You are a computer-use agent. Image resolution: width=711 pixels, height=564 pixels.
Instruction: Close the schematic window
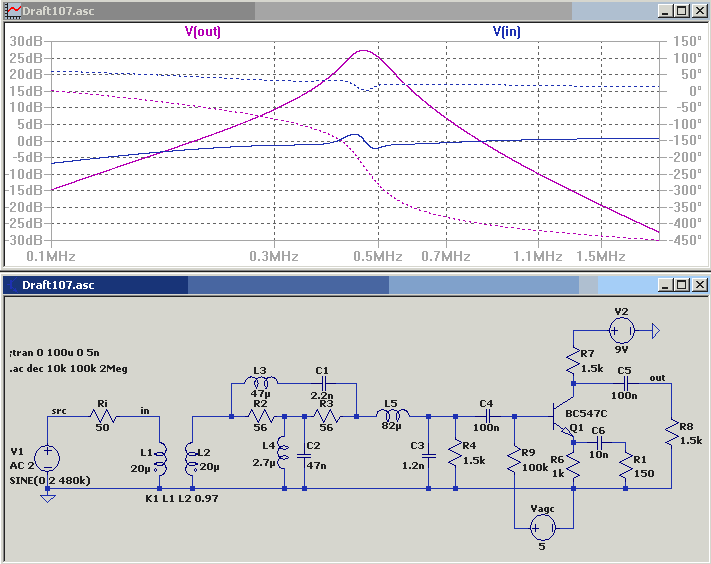(x=700, y=285)
